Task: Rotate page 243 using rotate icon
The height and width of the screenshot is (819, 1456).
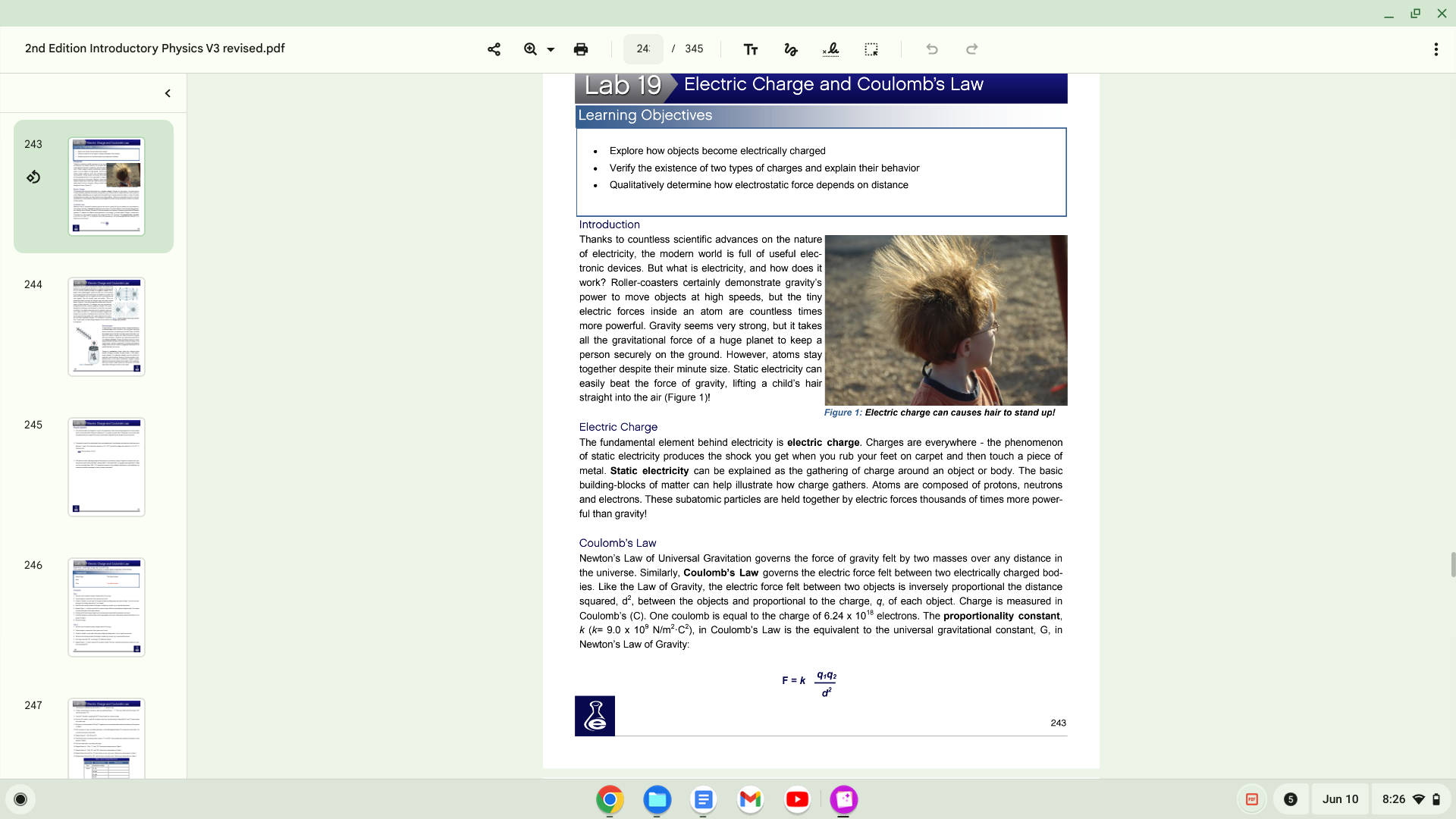Action: [33, 177]
